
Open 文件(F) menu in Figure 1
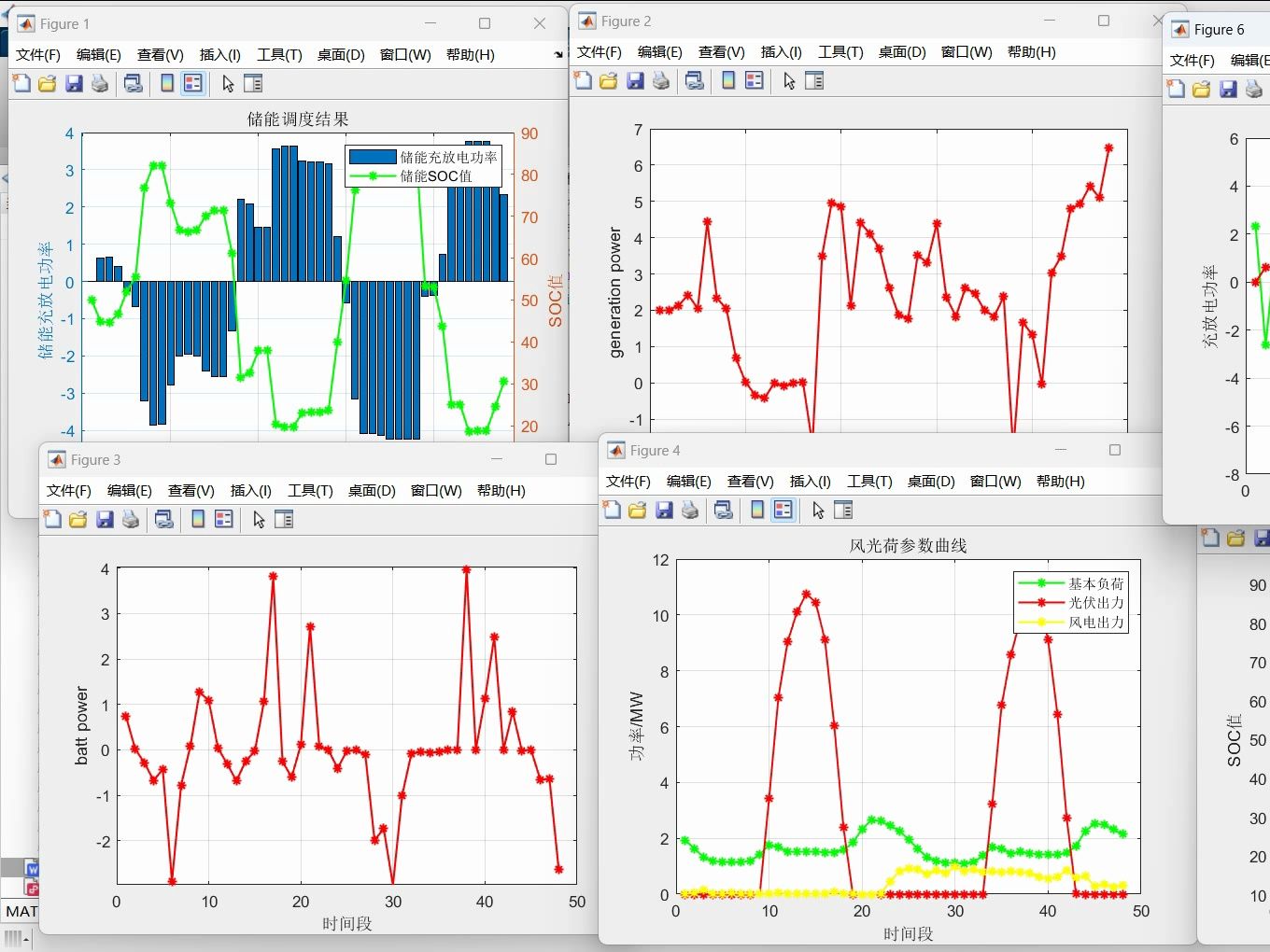click(x=38, y=54)
